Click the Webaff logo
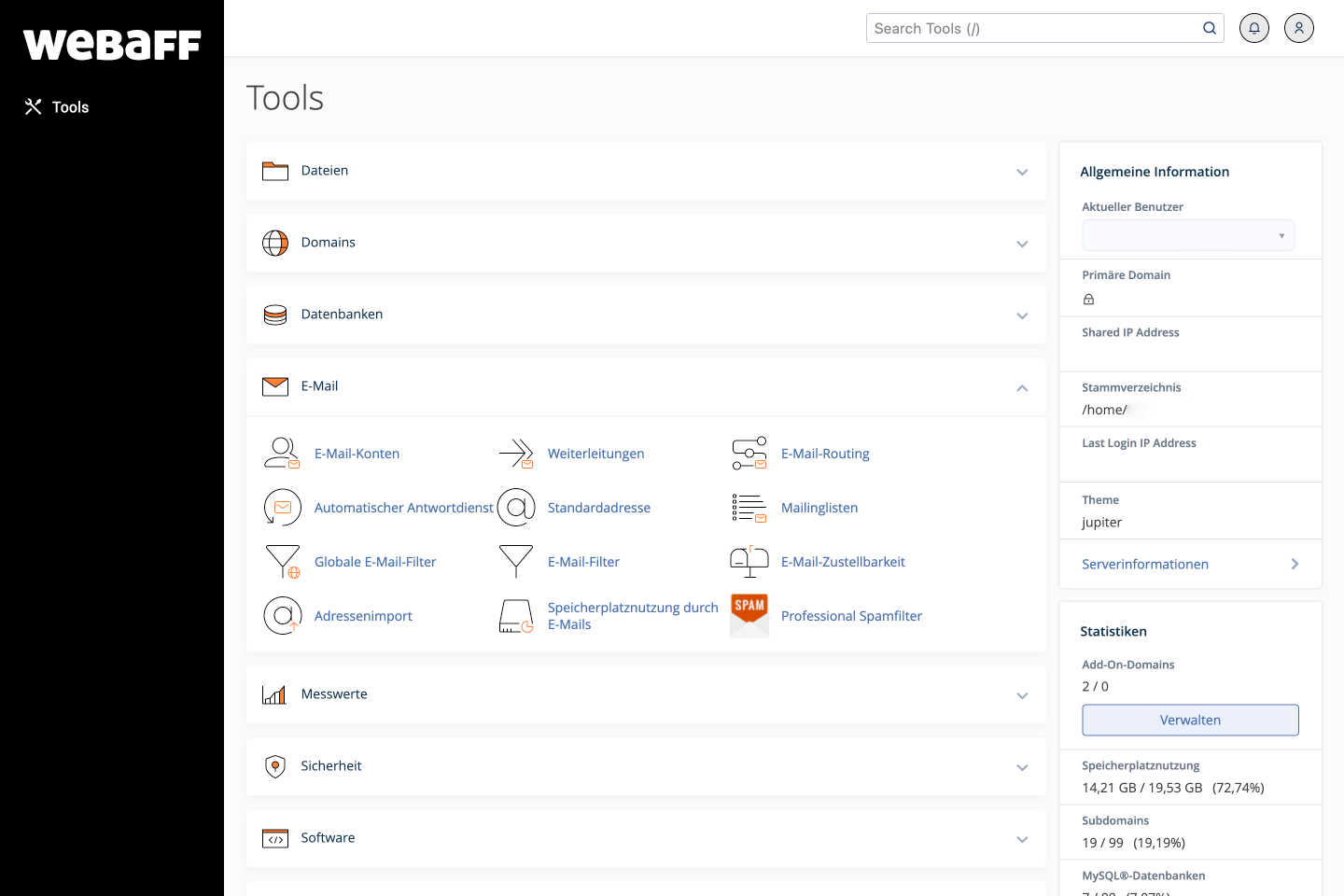This screenshot has width=1344, height=896. click(112, 45)
